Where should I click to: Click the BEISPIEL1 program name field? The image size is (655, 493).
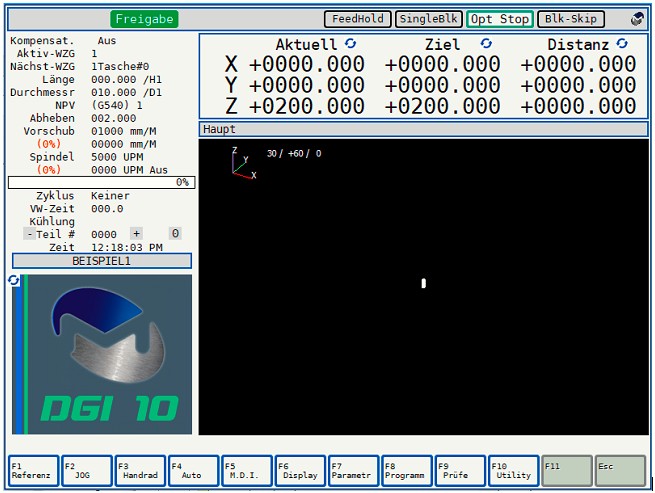coord(102,261)
